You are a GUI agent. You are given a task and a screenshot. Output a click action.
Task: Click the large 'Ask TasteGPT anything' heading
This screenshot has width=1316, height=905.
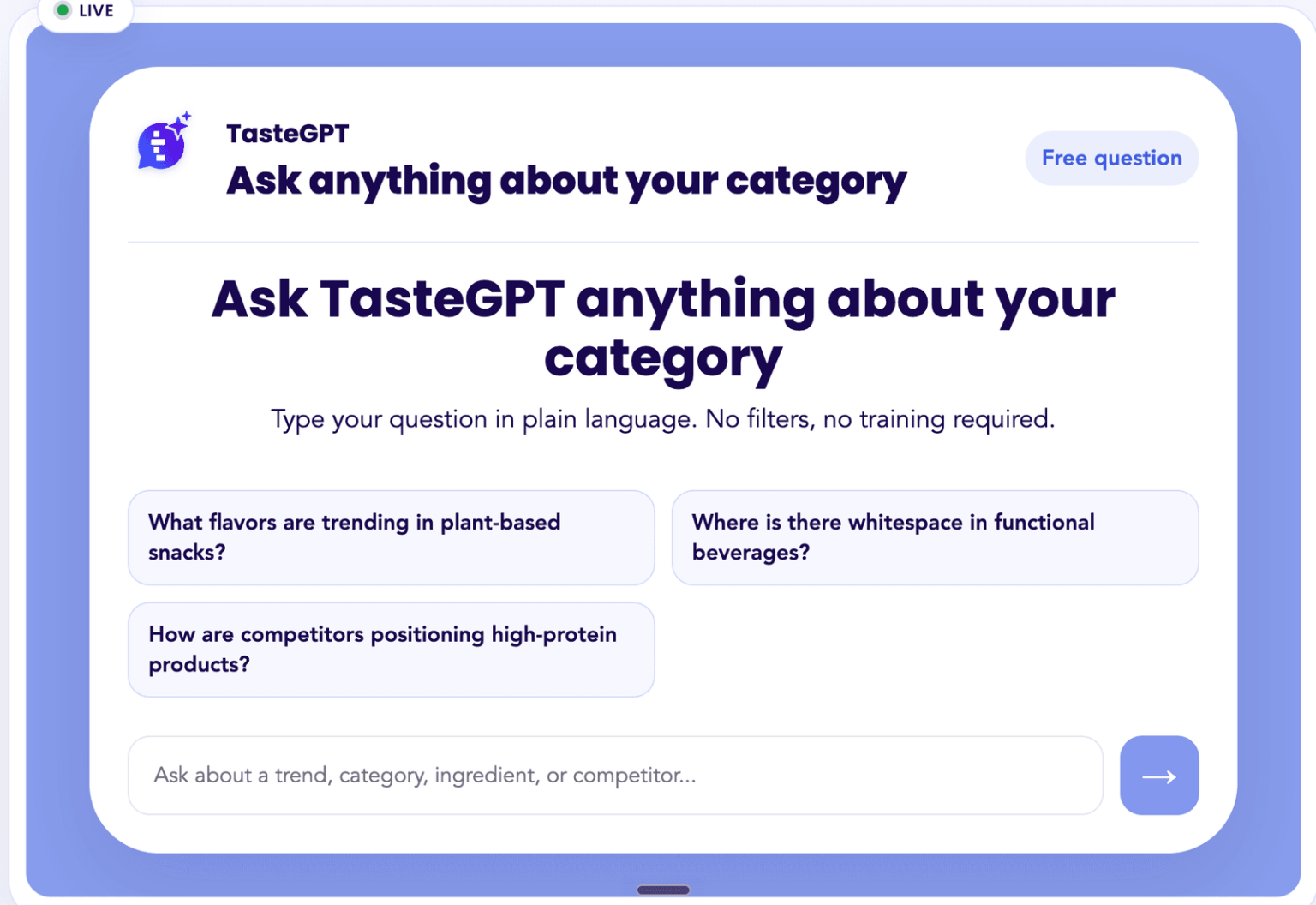(x=663, y=327)
